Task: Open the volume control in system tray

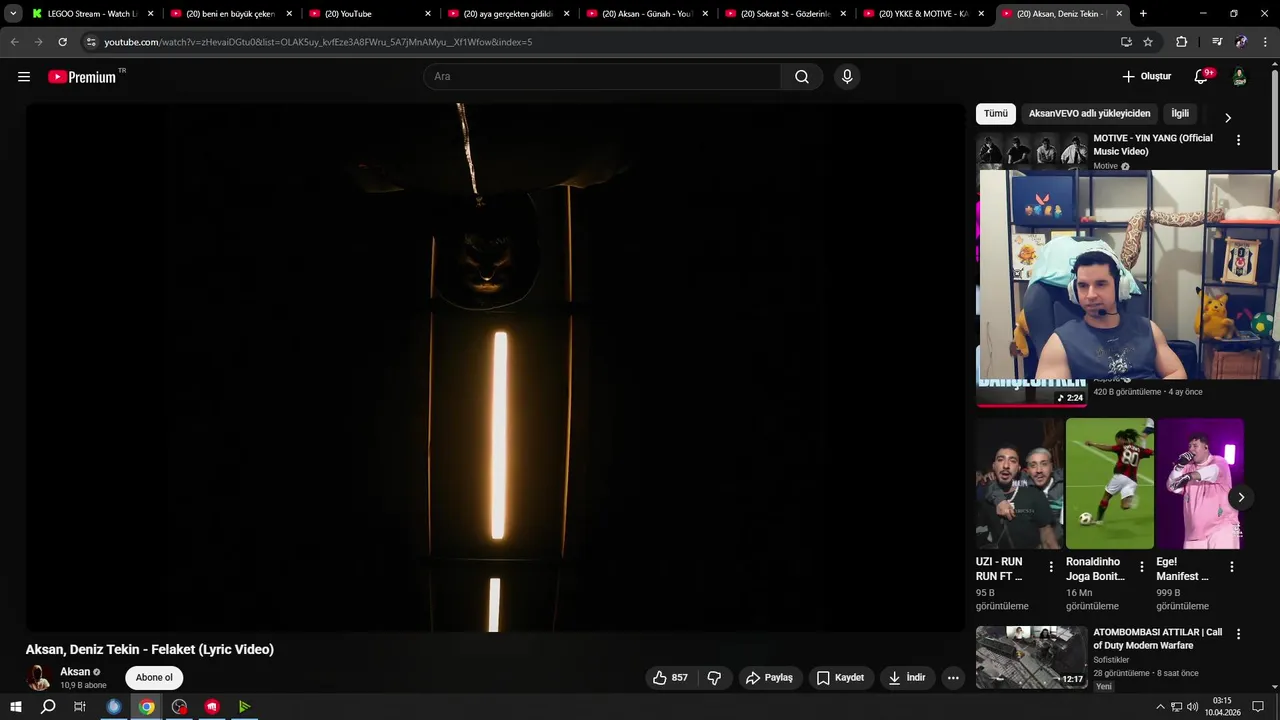Action: pyautogui.click(x=1193, y=707)
